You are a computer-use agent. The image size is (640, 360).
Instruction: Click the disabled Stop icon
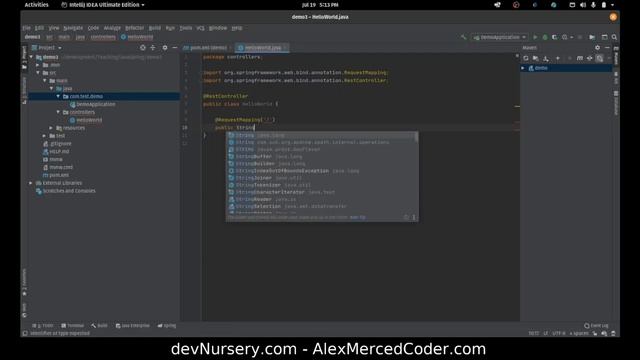(580, 37)
